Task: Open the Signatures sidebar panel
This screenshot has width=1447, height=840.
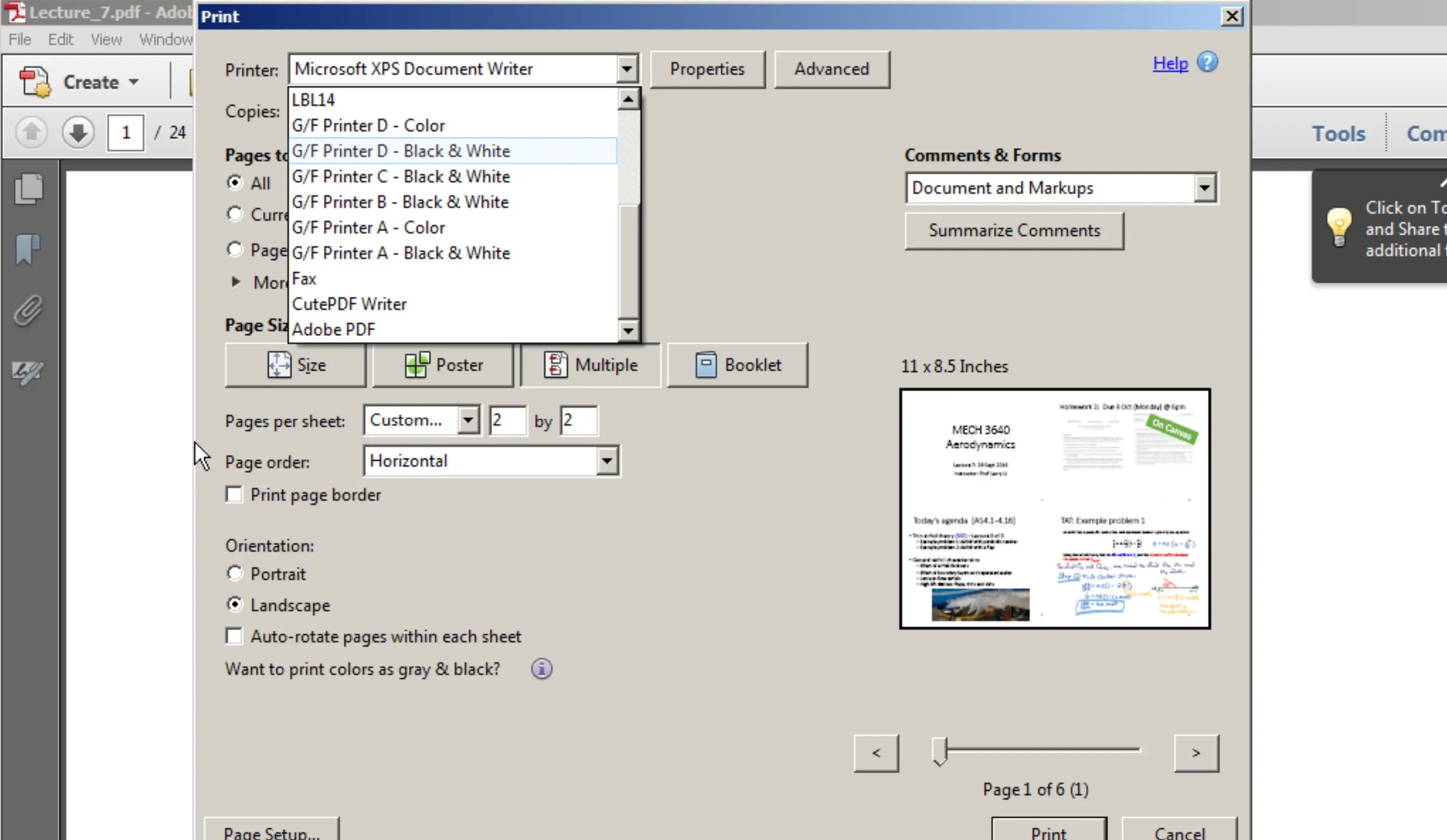Action: (x=28, y=372)
